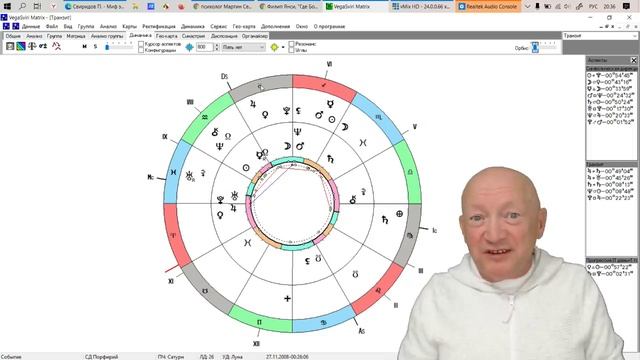The image size is (640, 360).
Task: Switch to the Realtek Audio Console taskbar window
Action: click(488, 7)
